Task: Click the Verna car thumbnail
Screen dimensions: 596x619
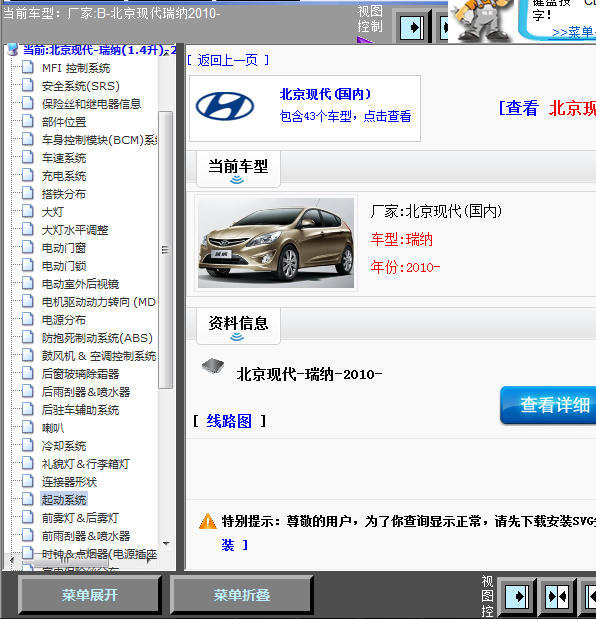Action: click(276, 243)
